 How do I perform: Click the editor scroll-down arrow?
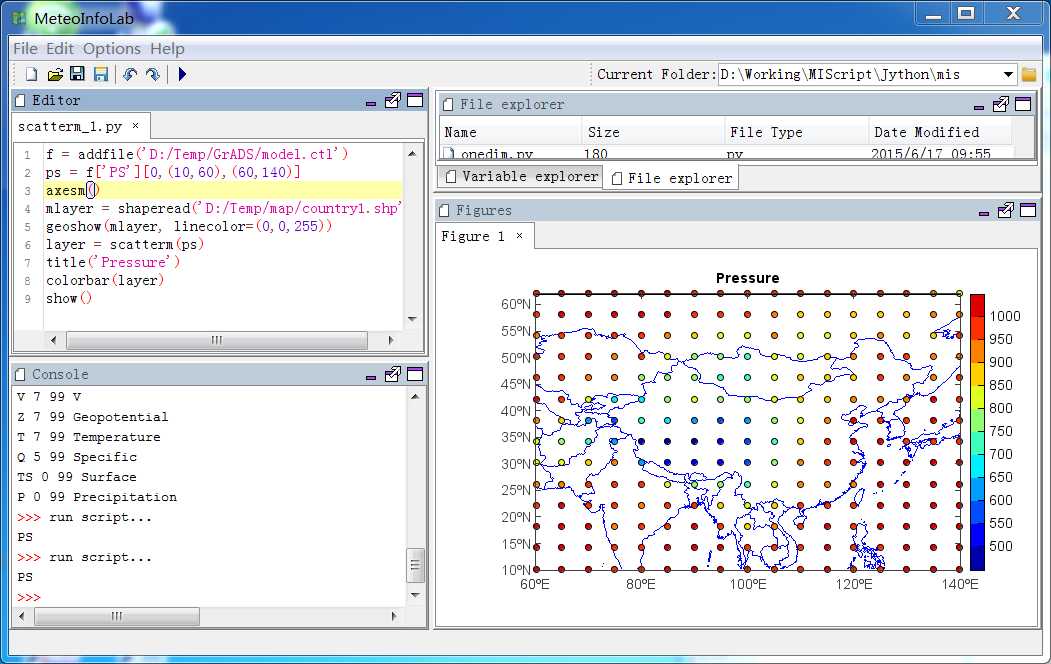click(412, 319)
